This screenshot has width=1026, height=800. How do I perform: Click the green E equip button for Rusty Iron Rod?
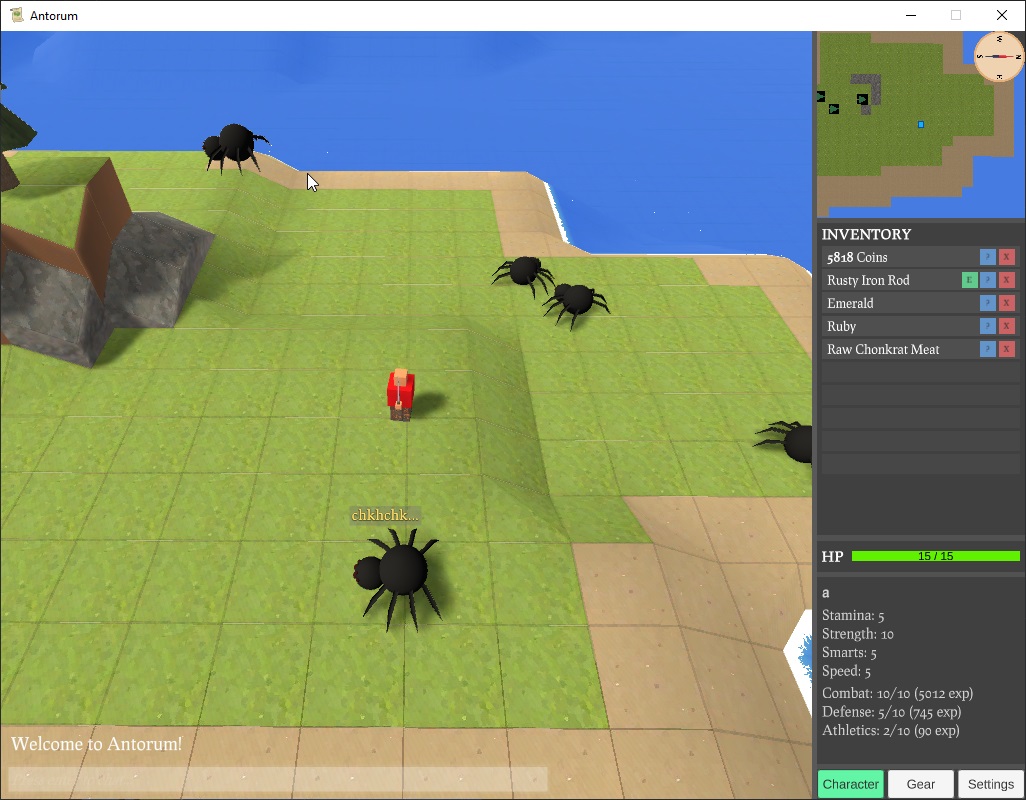pos(969,280)
